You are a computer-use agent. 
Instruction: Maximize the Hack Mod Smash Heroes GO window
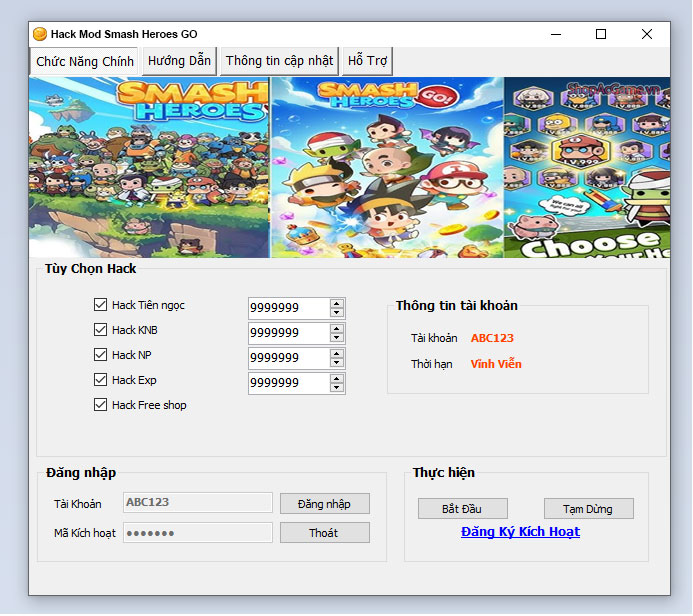(x=601, y=34)
